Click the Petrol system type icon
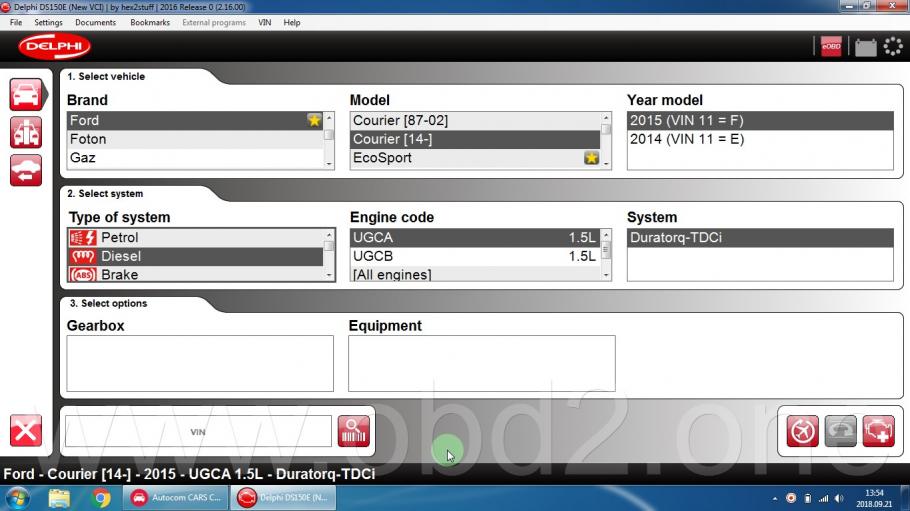This screenshot has width=910, height=511. pyautogui.click(x=83, y=237)
